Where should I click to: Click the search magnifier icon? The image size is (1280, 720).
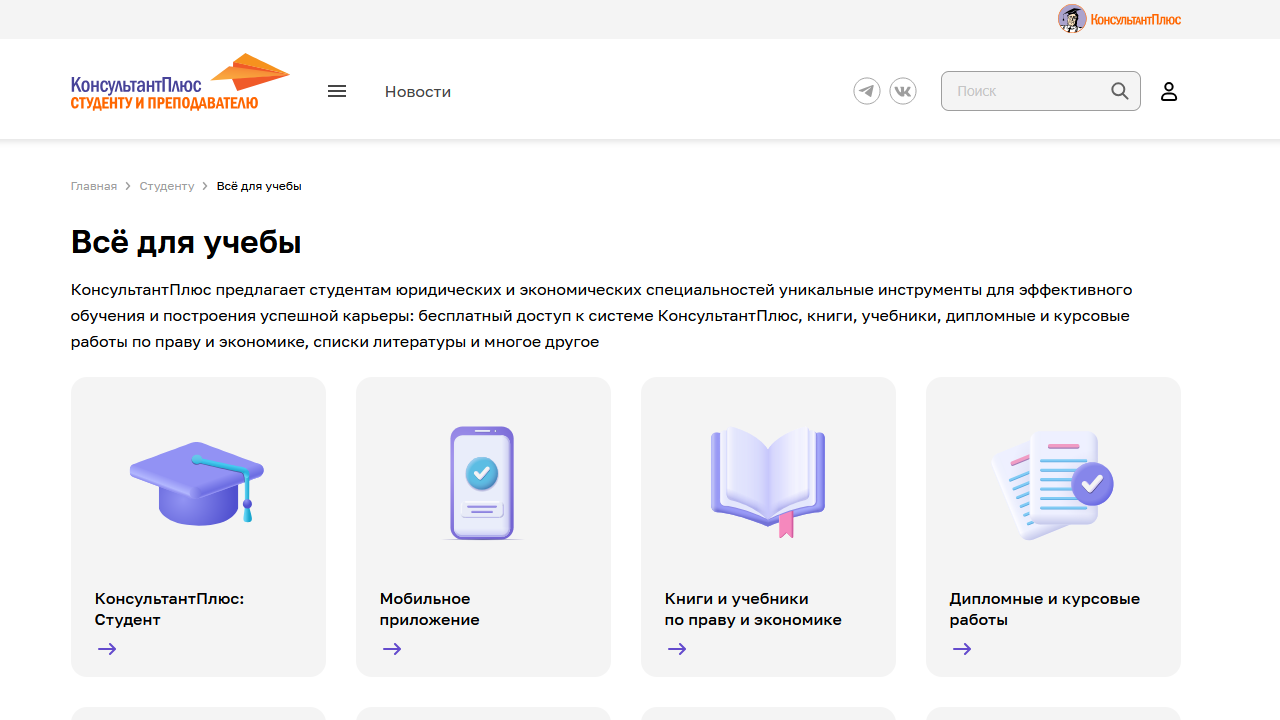pos(1119,91)
